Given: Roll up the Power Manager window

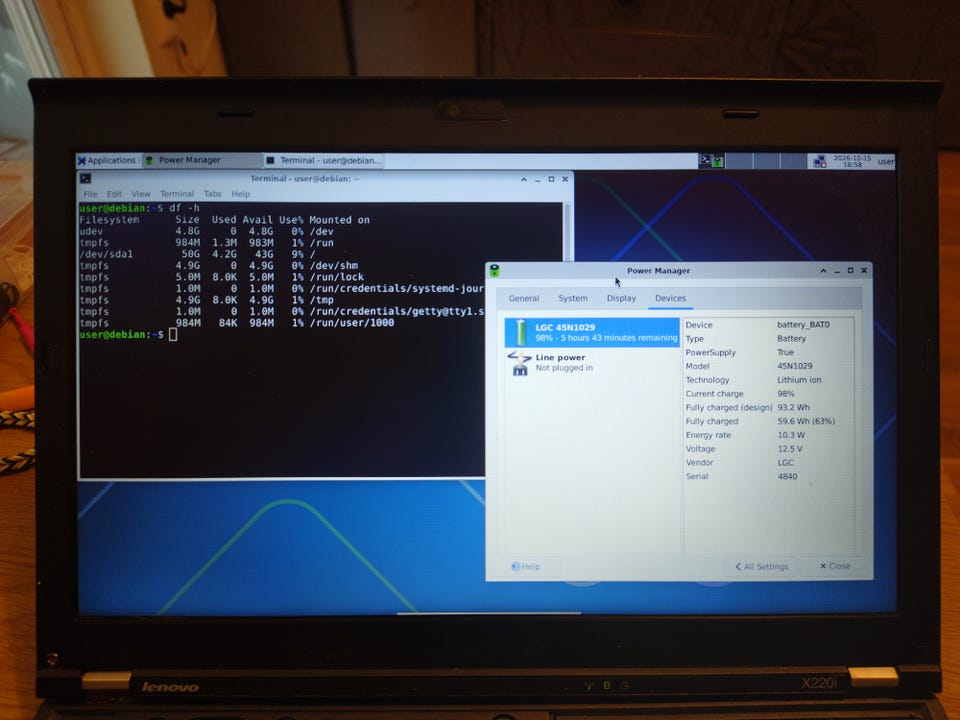Looking at the screenshot, I should [x=823, y=271].
